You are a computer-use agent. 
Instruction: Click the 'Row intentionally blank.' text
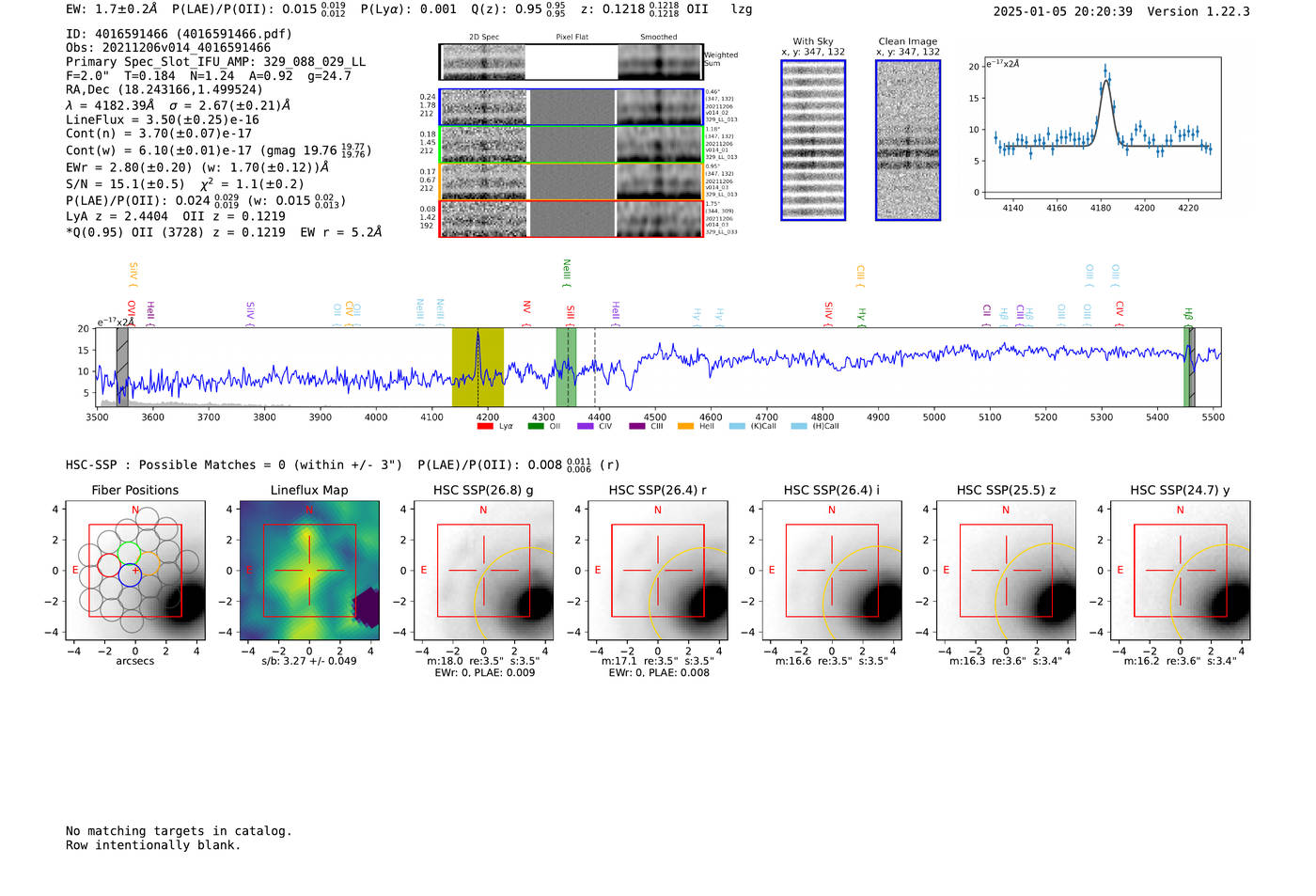pyautogui.click(x=153, y=845)
